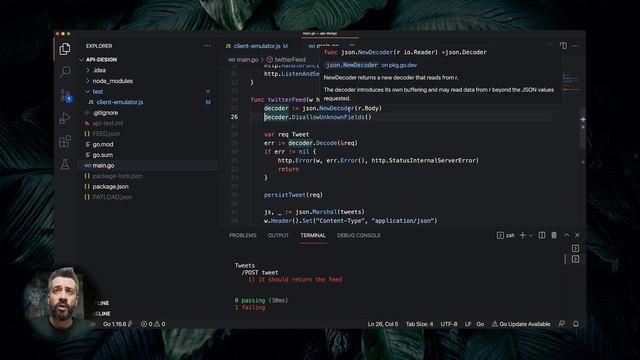Image resolution: width=640 pixels, height=360 pixels.
Task: Open api-test.iml in the file tree
Action: pyautogui.click(x=107, y=123)
